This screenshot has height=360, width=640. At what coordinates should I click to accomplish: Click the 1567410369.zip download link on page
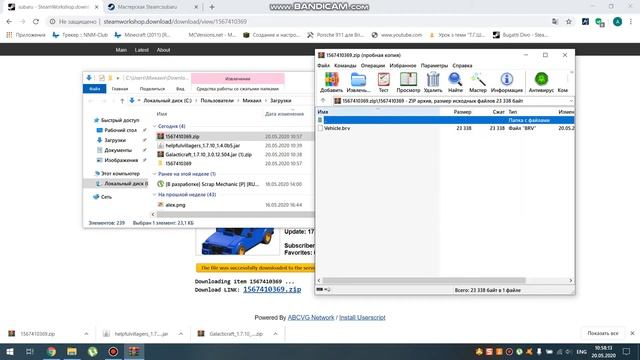(272, 289)
